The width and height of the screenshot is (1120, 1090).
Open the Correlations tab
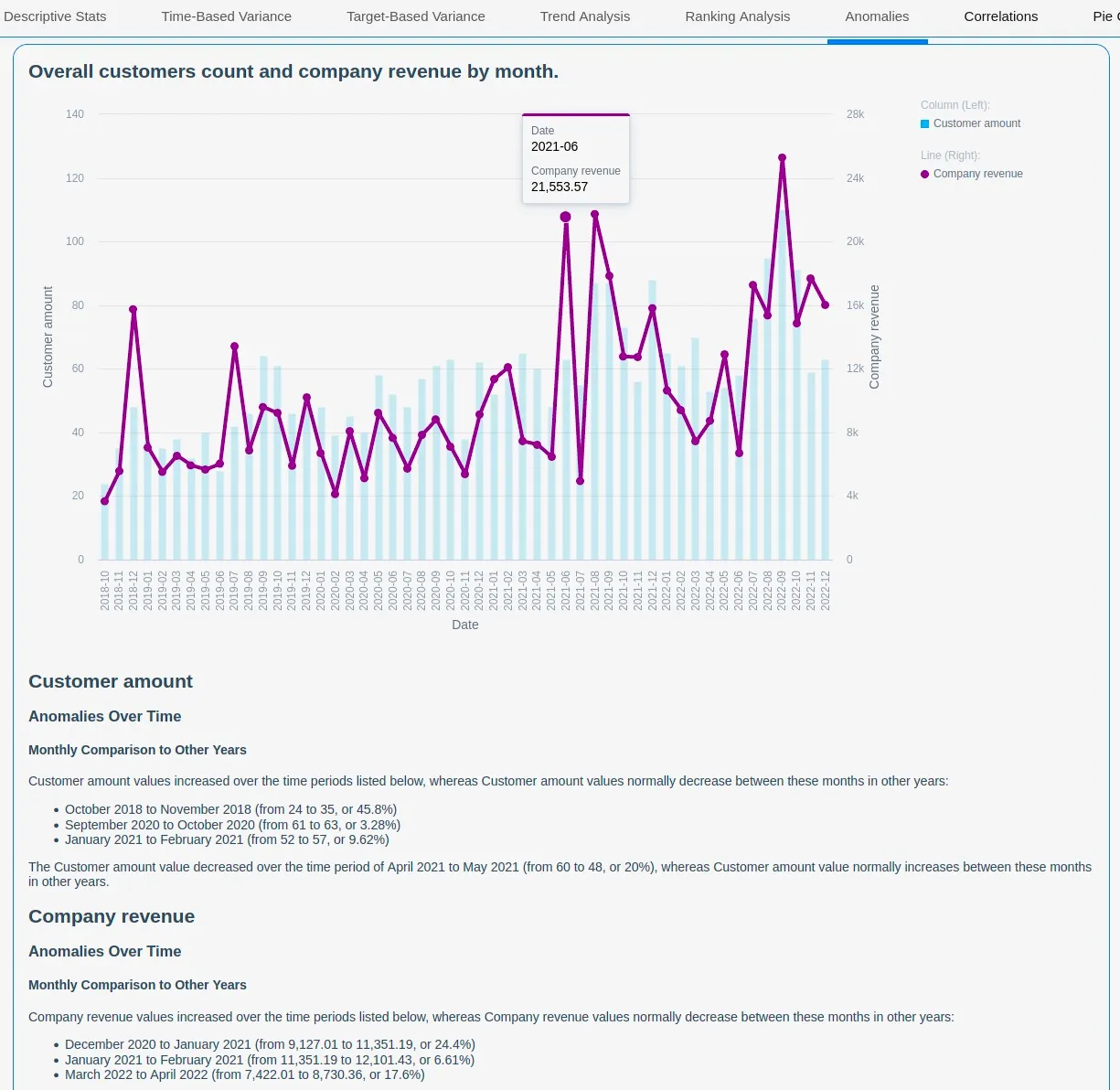tap(1000, 16)
